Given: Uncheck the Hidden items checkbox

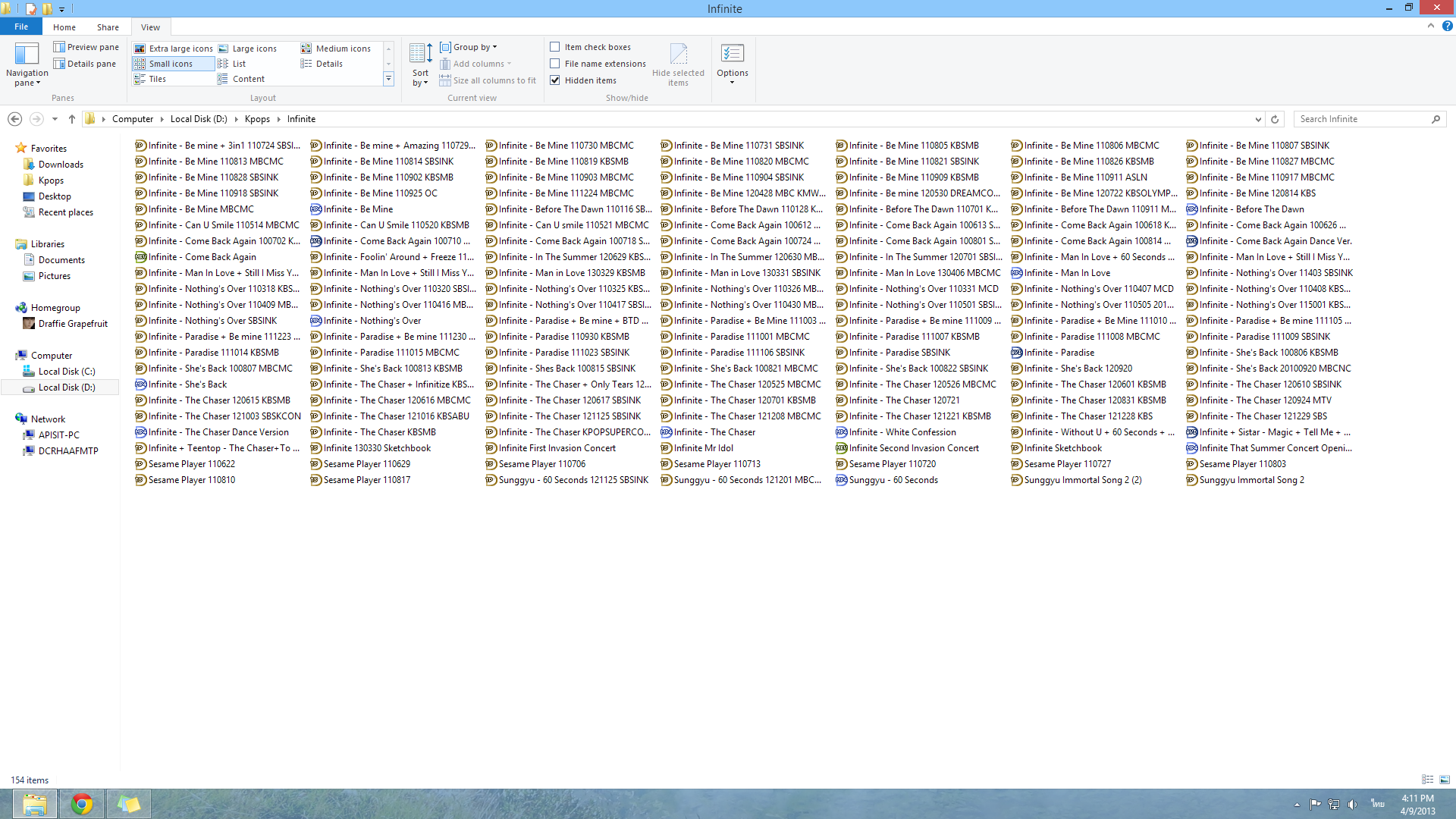Looking at the screenshot, I should click(555, 80).
